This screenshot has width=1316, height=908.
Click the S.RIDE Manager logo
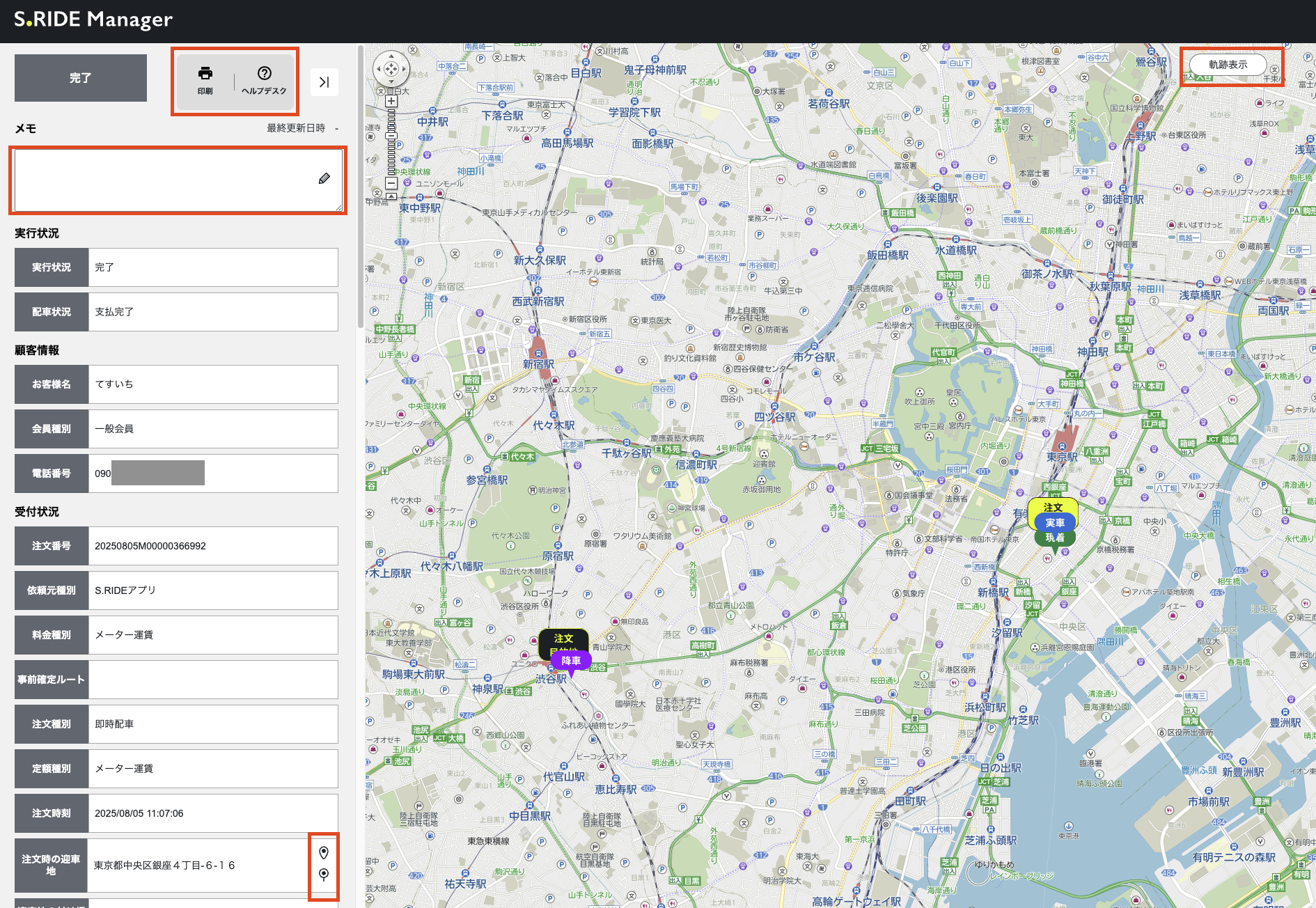point(93,19)
